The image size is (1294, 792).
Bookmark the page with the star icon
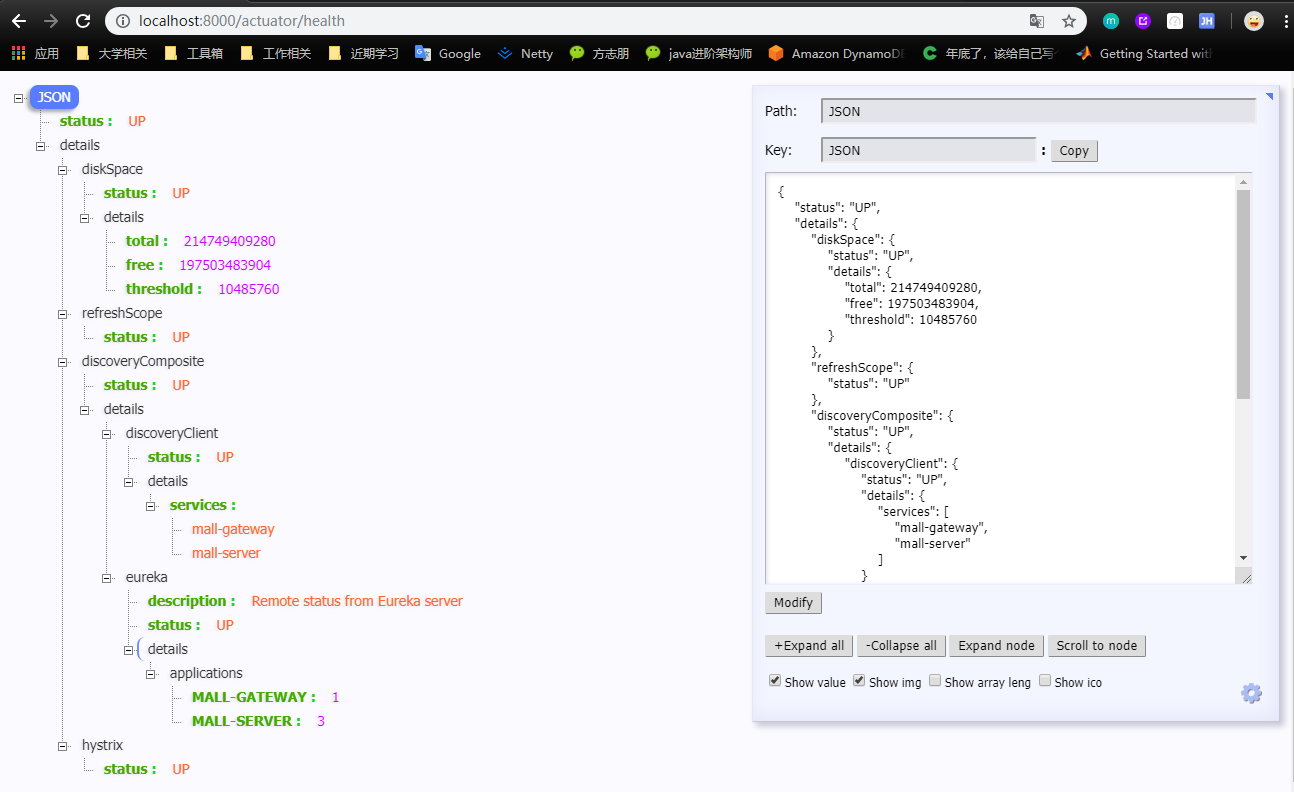(x=1069, y=20)
